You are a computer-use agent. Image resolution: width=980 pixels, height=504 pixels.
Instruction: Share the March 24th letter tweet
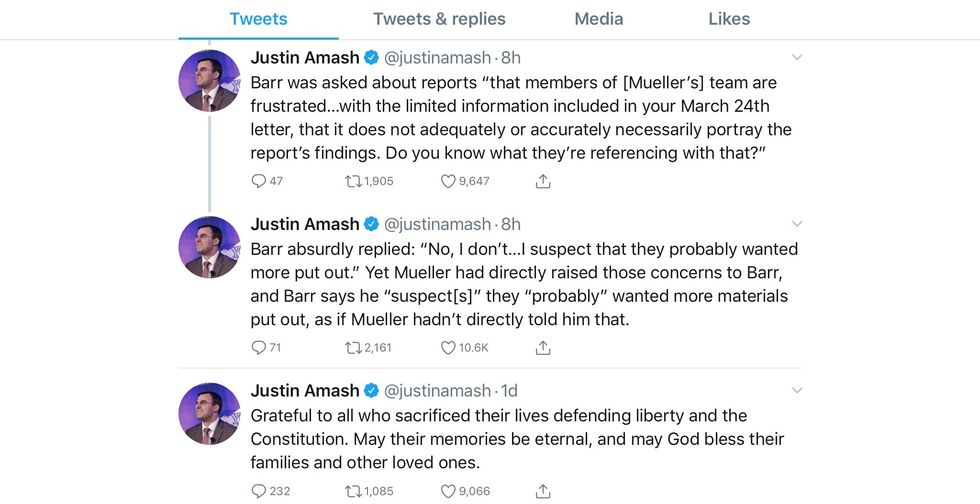(543, 181)
